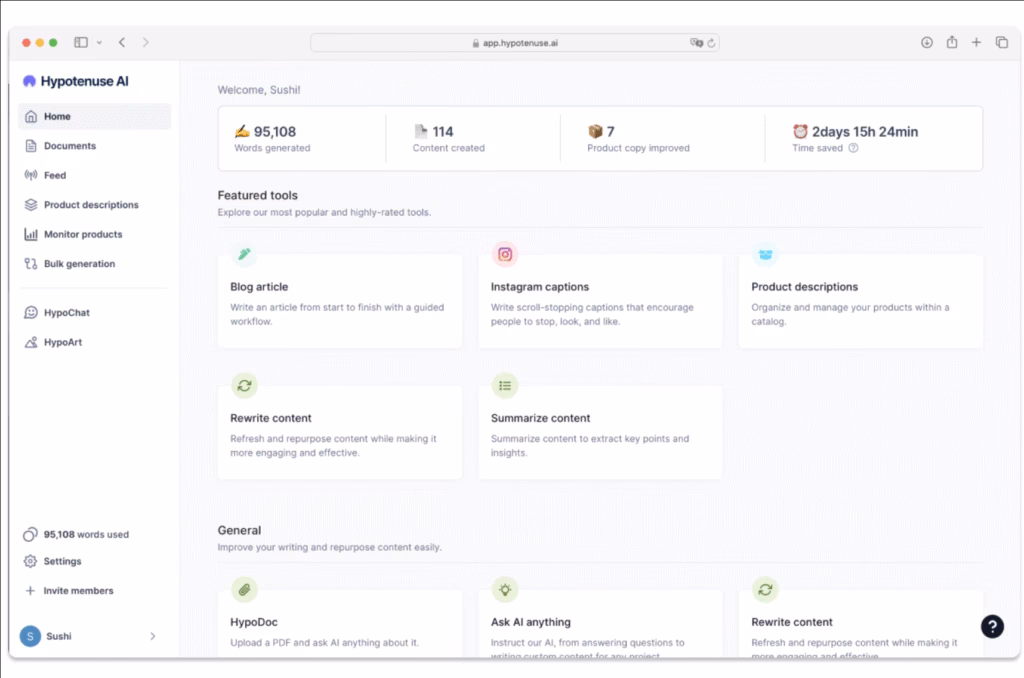Click the Safari downloads icon
1024x678 pixels.
(x=926, y=42)
